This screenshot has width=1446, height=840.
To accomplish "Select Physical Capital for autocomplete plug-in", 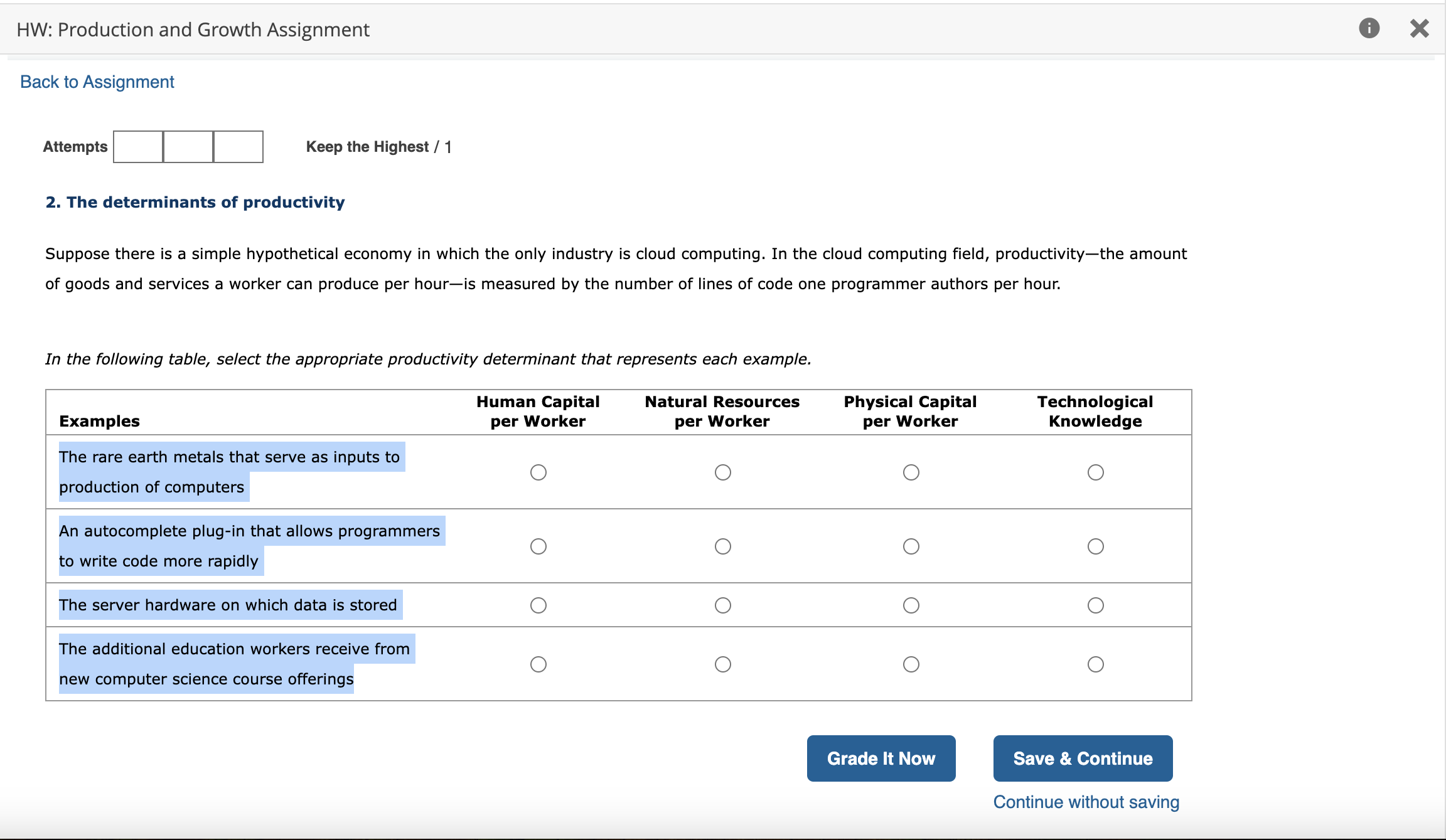I will point(911,546).
